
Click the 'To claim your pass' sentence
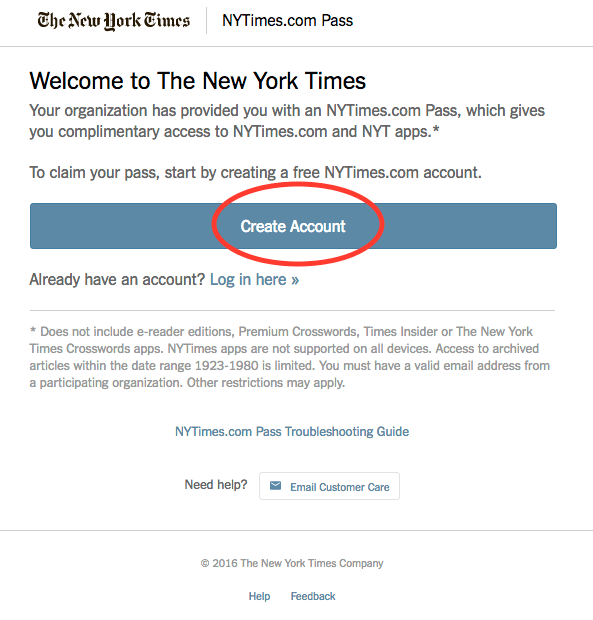(256, 173)
